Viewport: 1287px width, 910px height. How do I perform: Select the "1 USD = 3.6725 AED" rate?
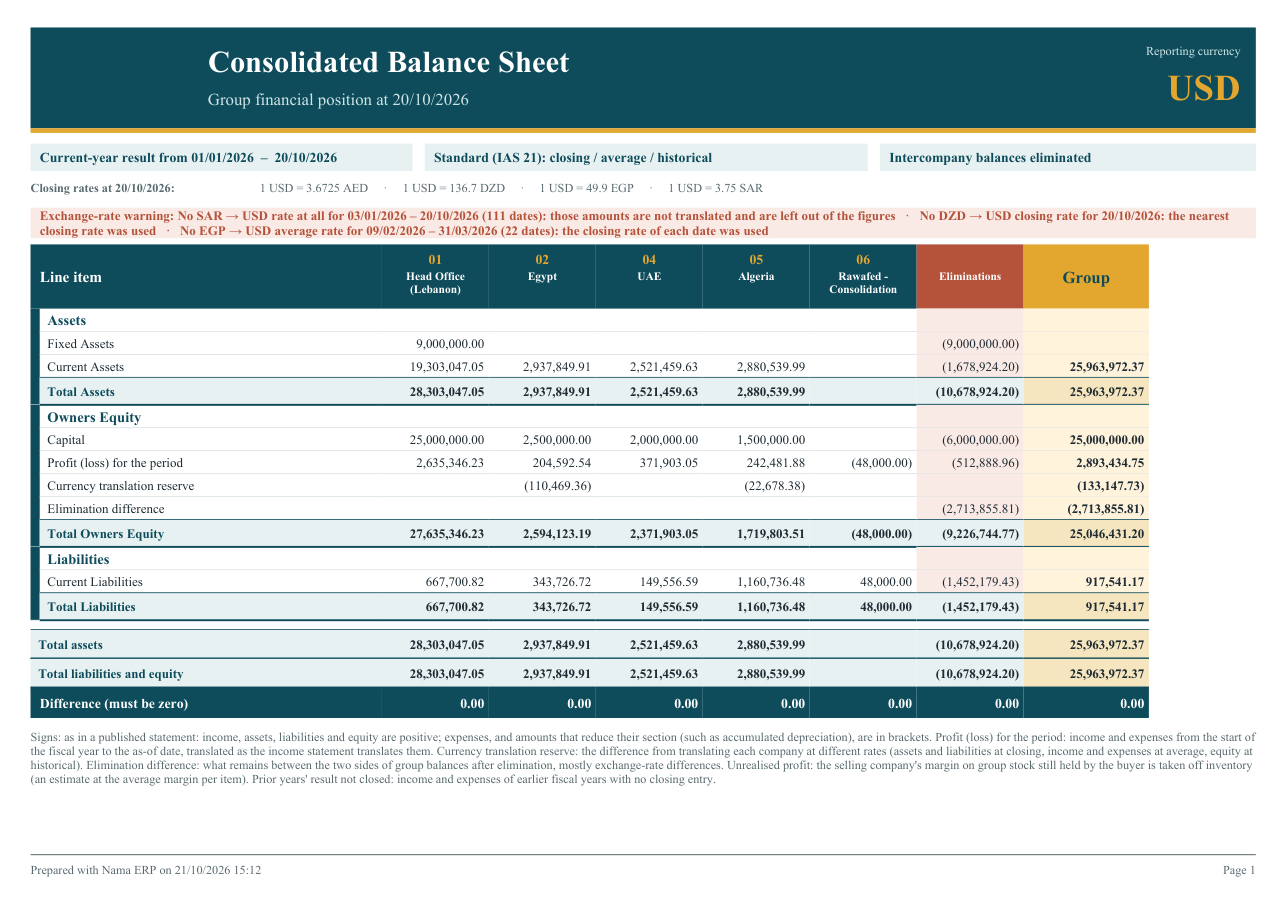point(314,188)
